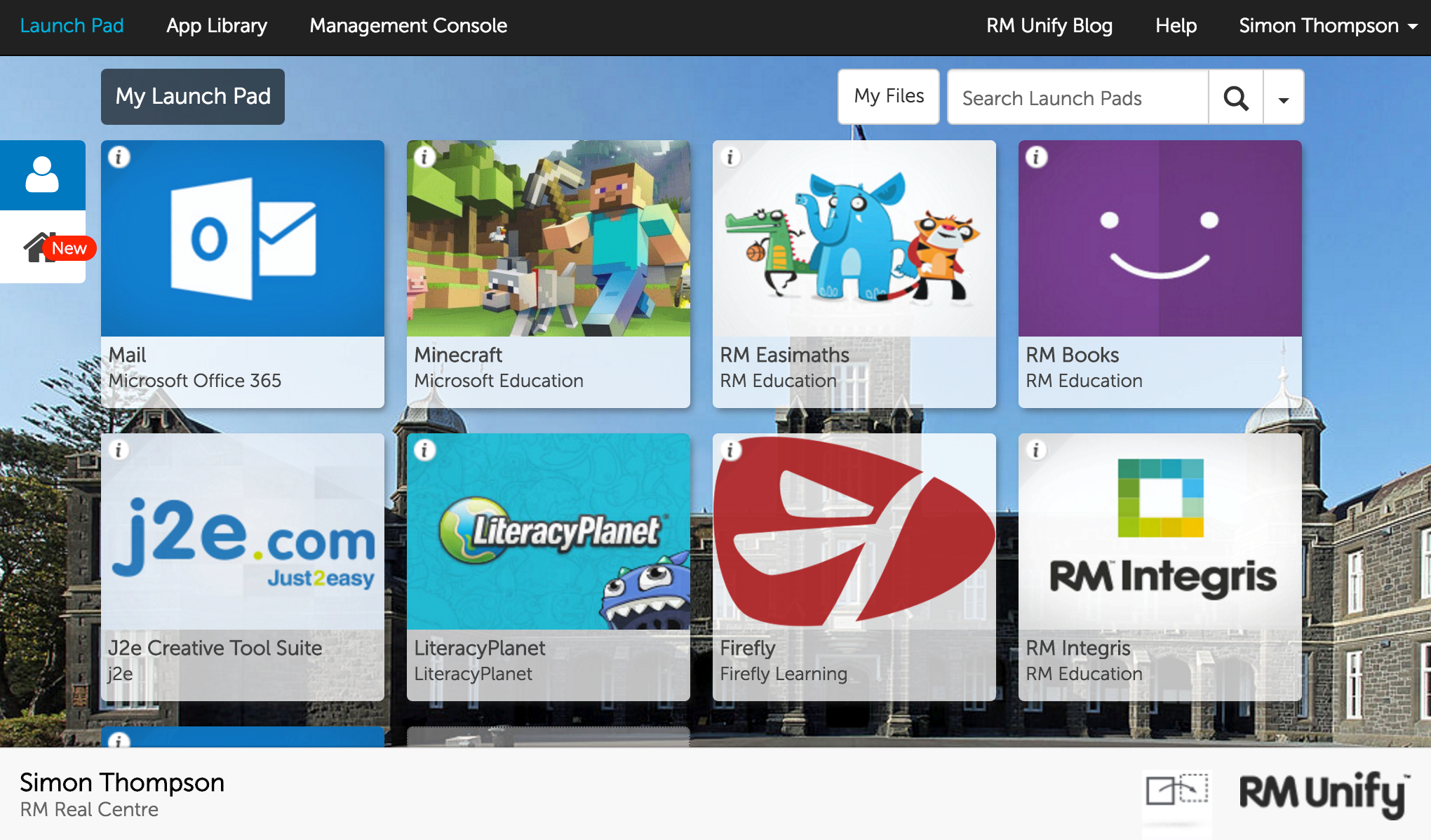Open the Simon Thompson account menu

[x=1328, y=26]
